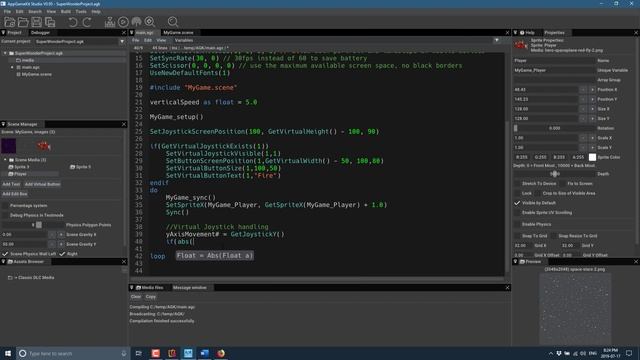Close the Scene Manager panel
Viewport: 640px width, 360px height.
[x=124, y=124]
